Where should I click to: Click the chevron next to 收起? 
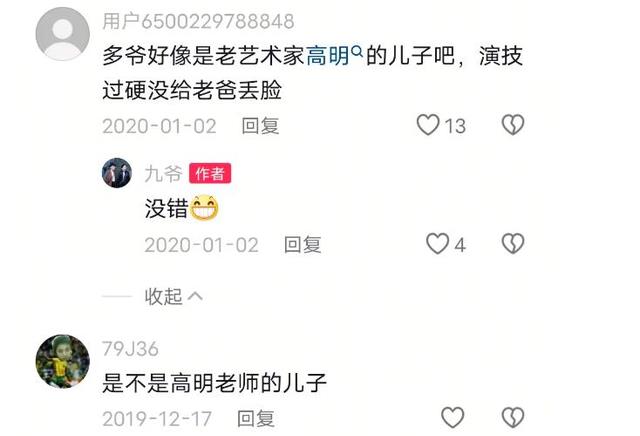[195, 296]
